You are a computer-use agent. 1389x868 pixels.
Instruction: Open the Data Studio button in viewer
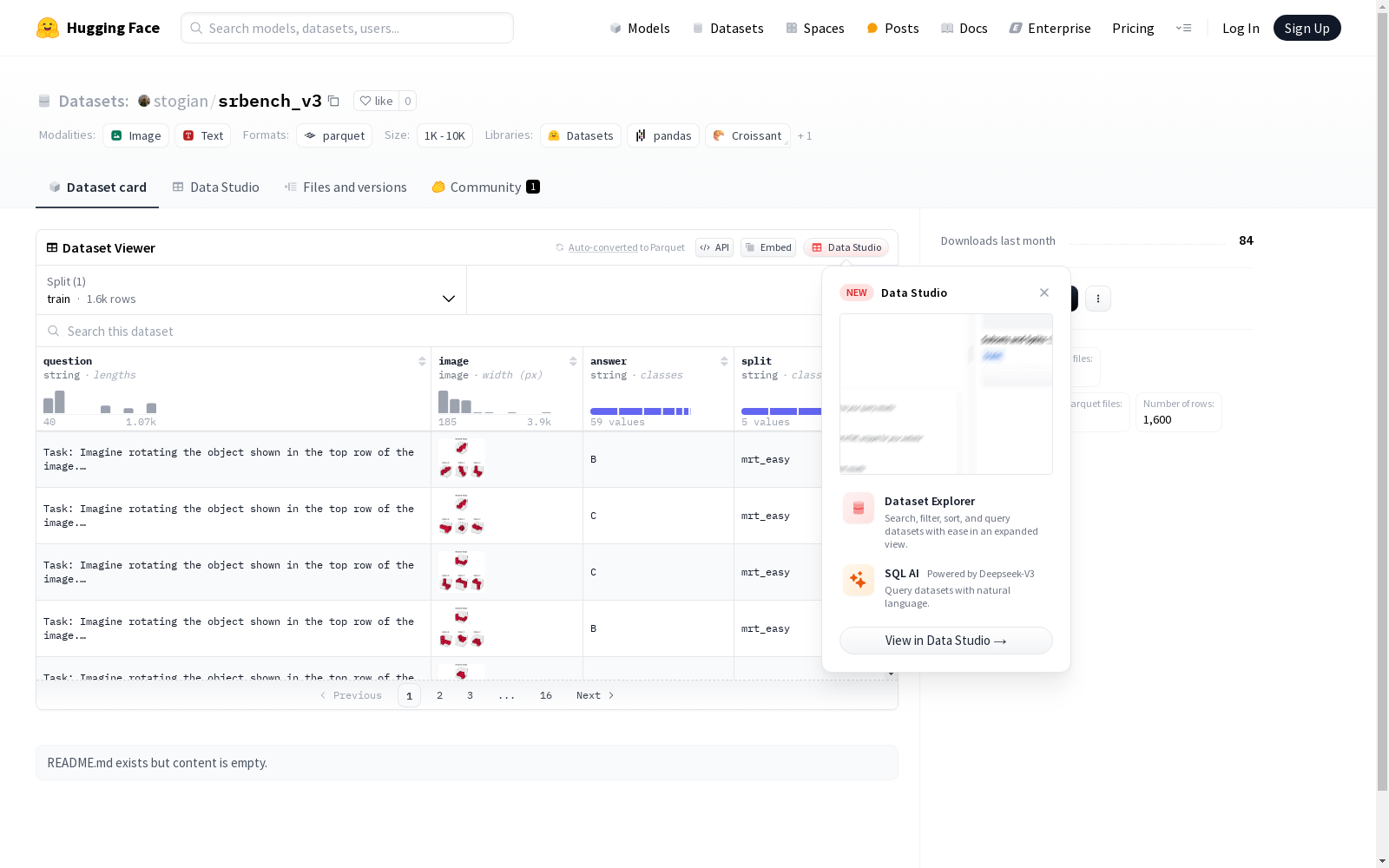(x=846, y=247)
